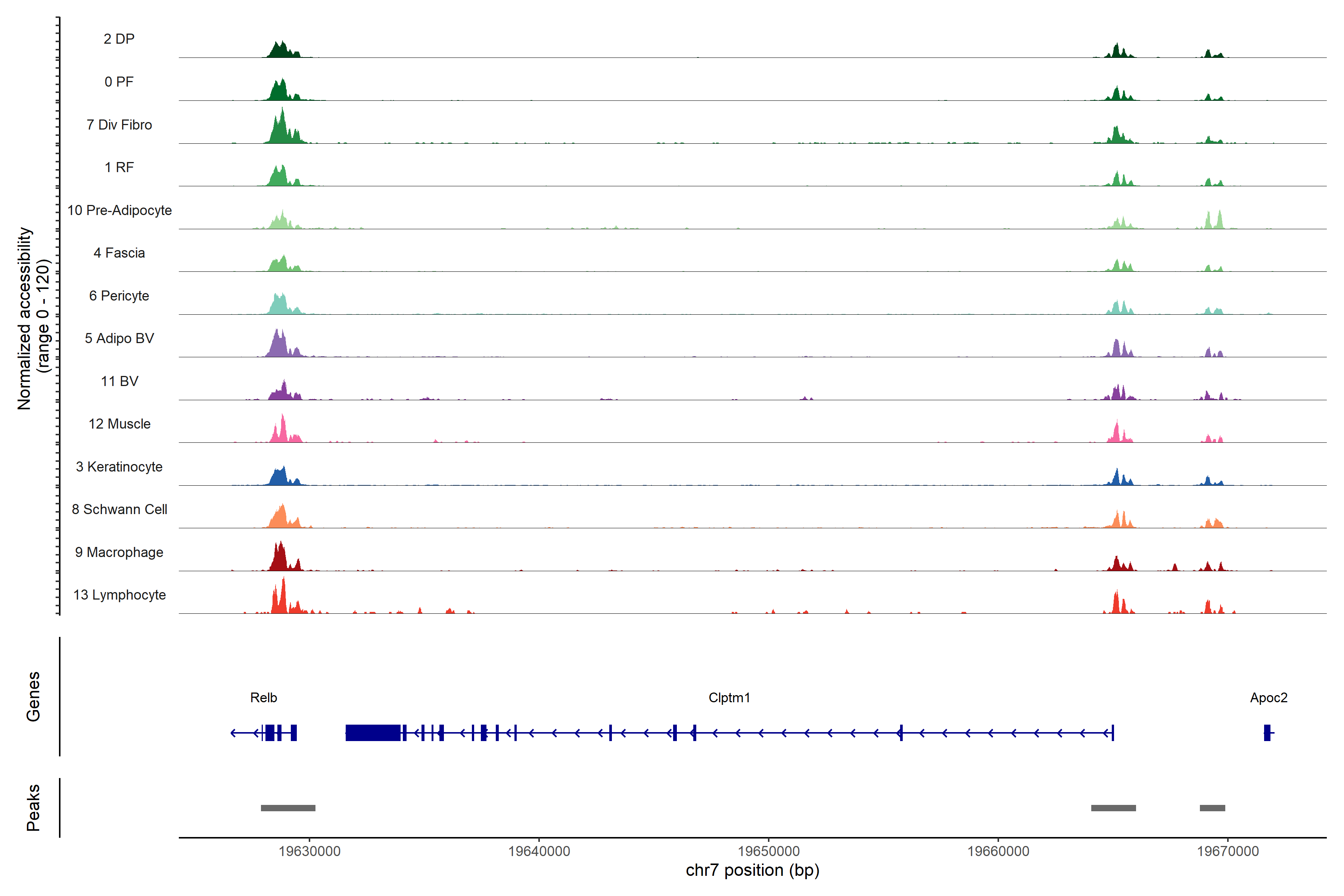Image resolution: width=1344 pixels, height=896 pixels.
Task: Click the 13 Lymphocyte track label
Action: (119, 595)
